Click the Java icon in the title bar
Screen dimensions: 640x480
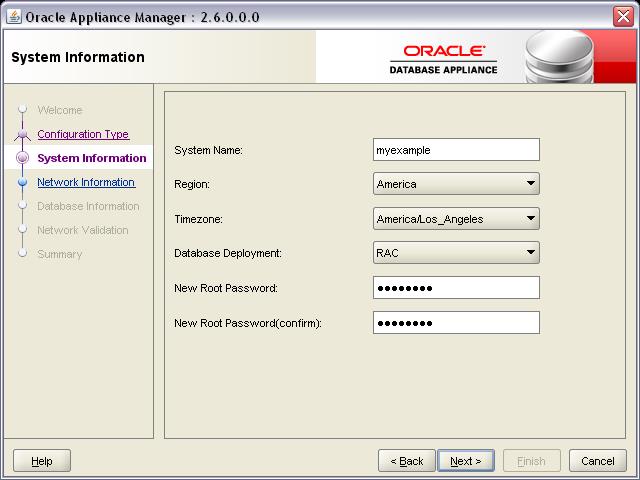pyautogui.click(x=13, y=17)
